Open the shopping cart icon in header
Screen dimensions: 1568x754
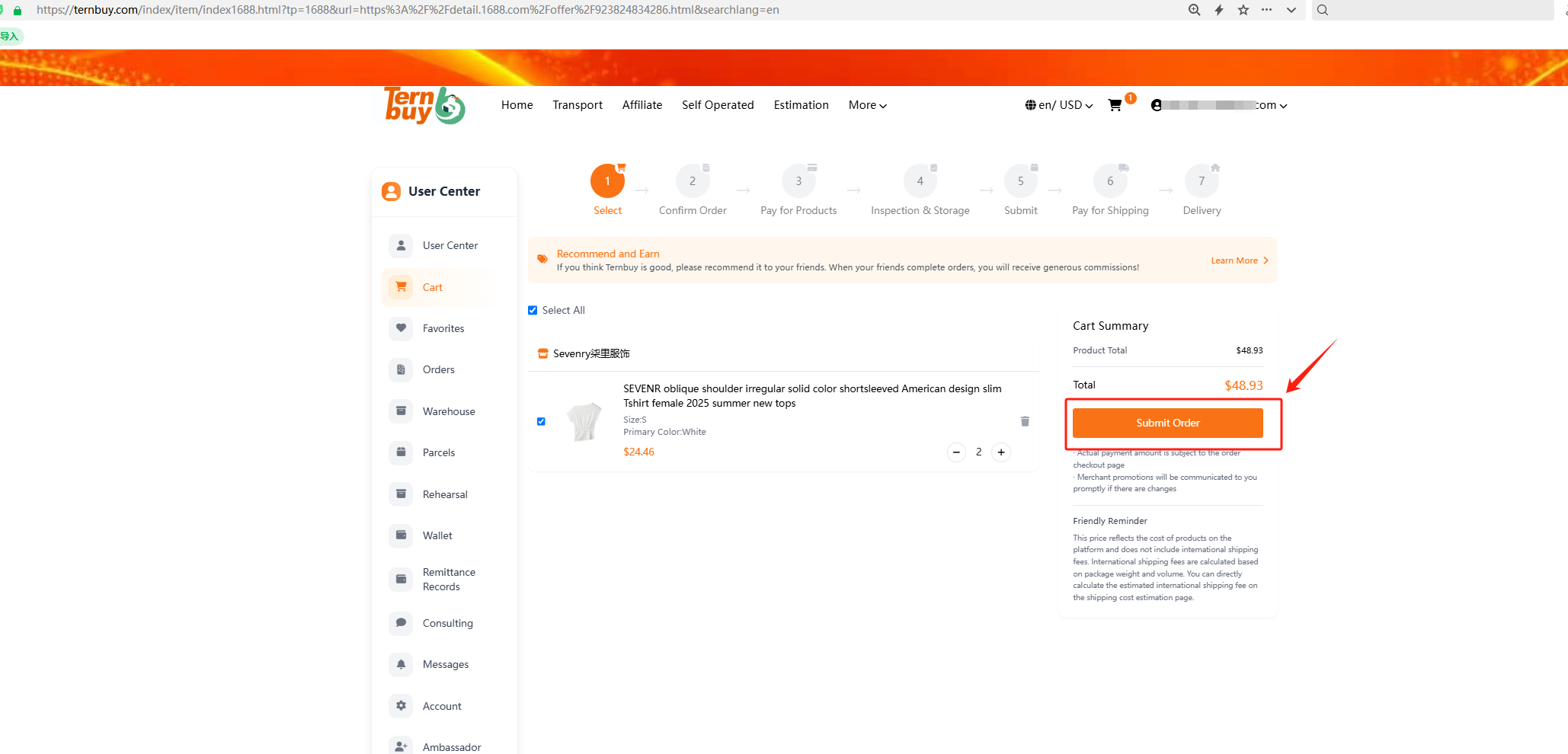coord(1115,105)
